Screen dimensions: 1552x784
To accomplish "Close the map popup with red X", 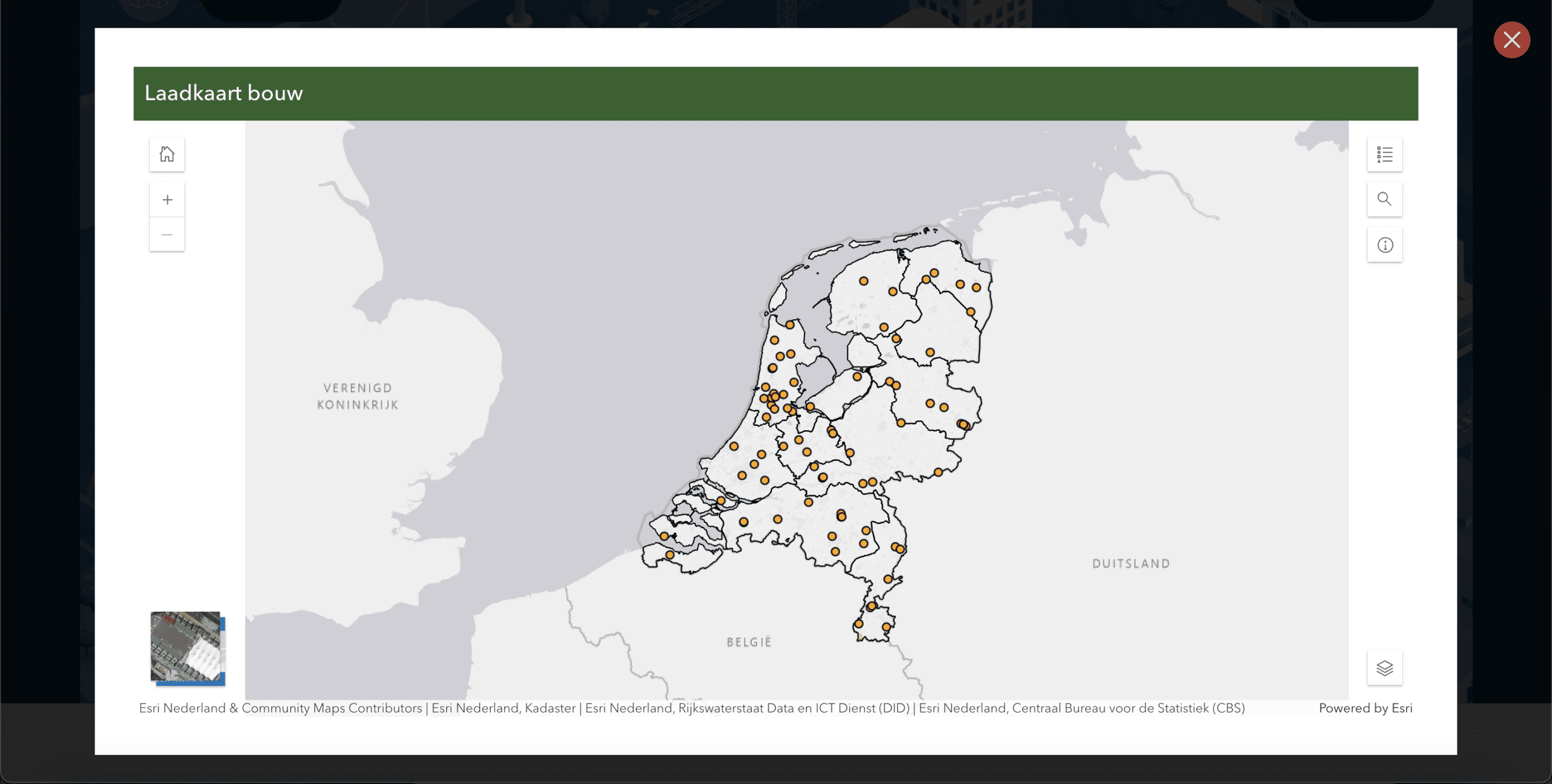I will (x=1511, y=40).
